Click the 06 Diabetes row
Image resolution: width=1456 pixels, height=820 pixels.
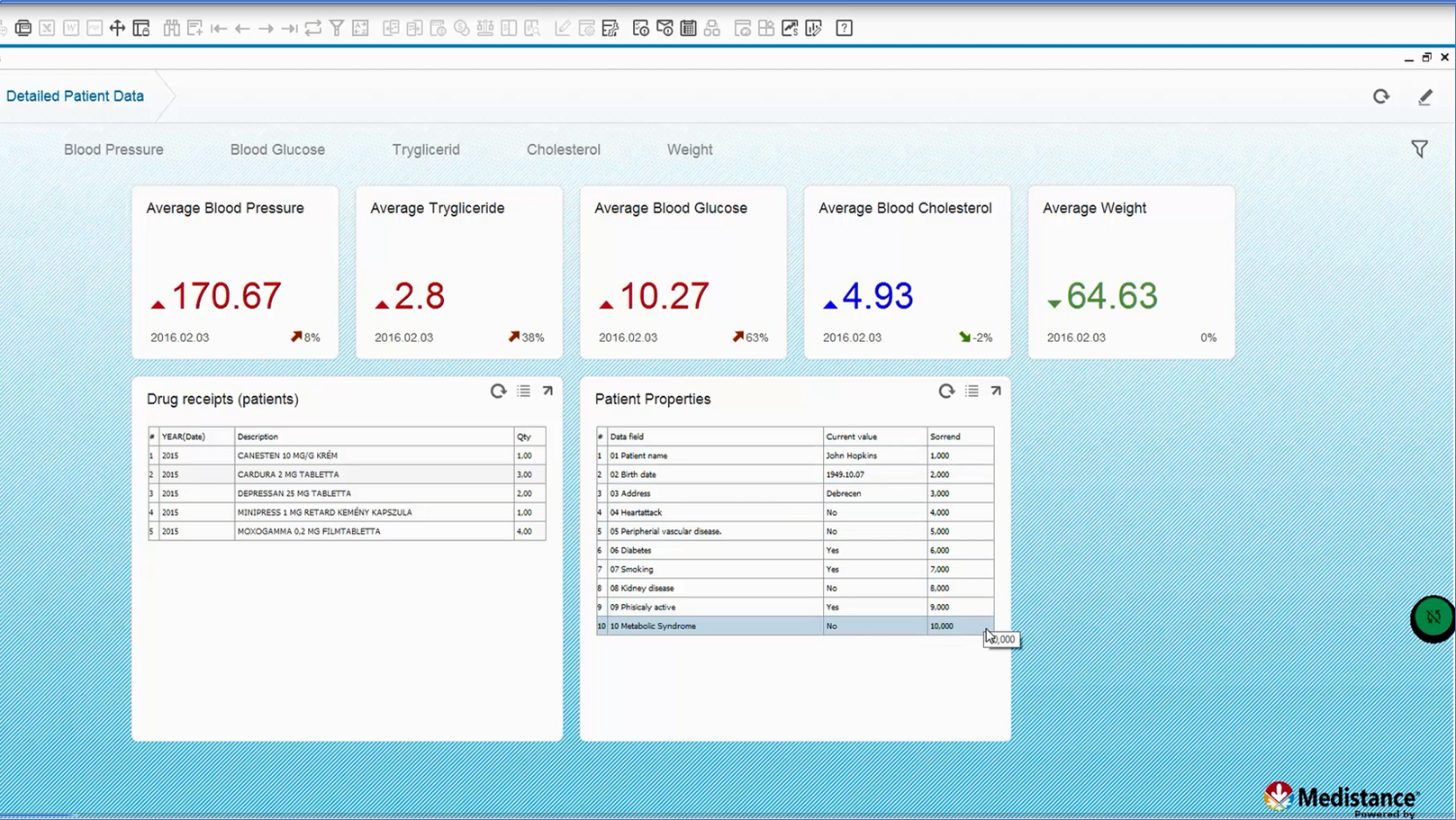[x=795, y=550]
